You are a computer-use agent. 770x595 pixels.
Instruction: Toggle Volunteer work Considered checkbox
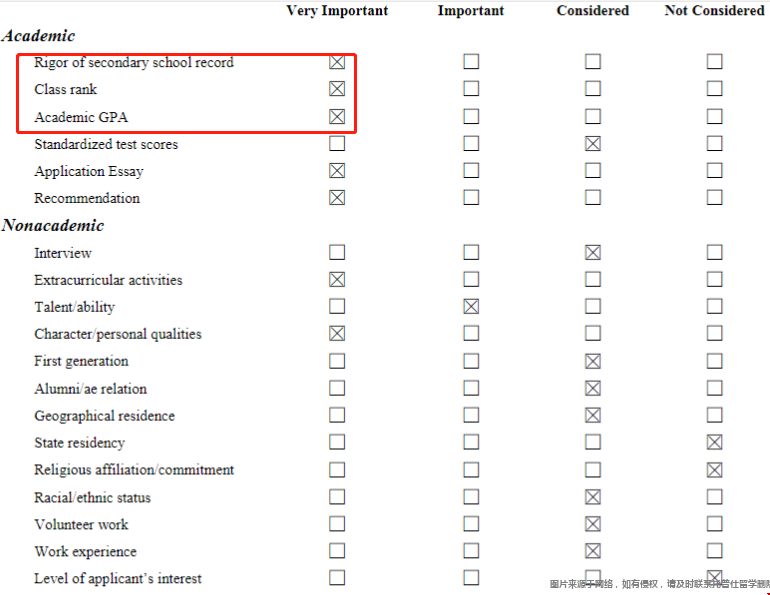(593, 524)
